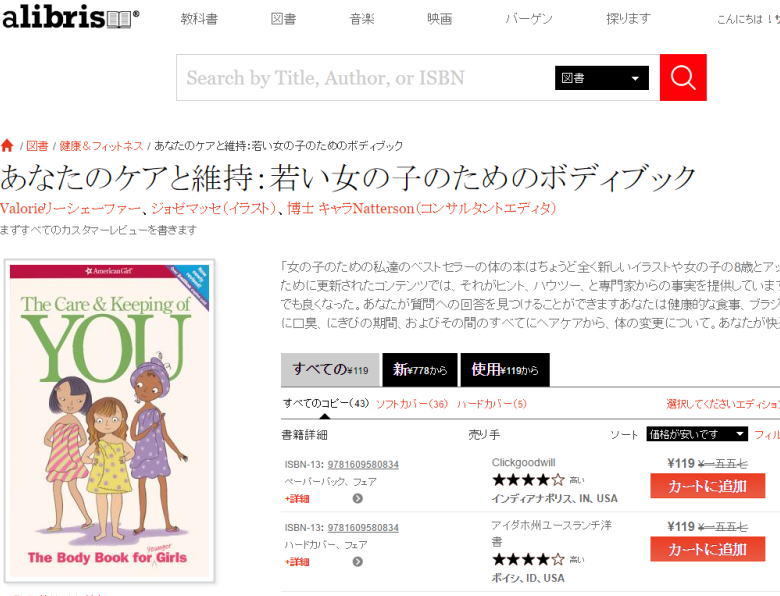Image resolution: width=780 pixels, height=596 pixels.
Task: Click details arrow icon for hardcover listing
Action: coord(357,562)
